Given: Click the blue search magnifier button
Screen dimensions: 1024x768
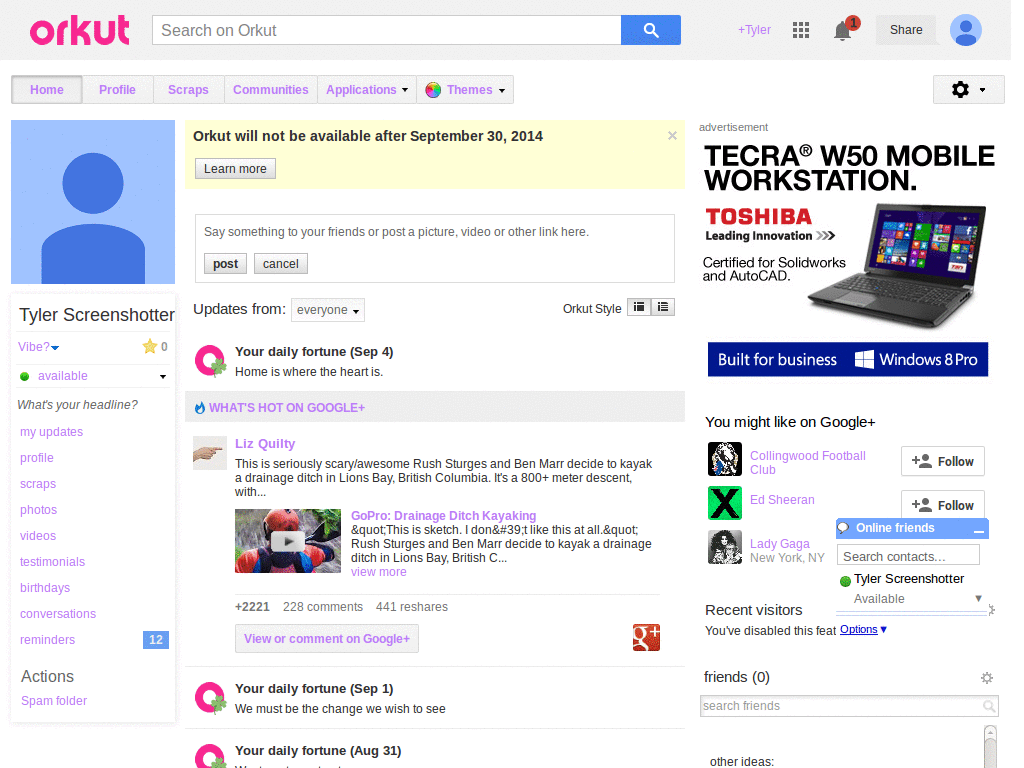Looking at the screenshot, I should [650, 30].
